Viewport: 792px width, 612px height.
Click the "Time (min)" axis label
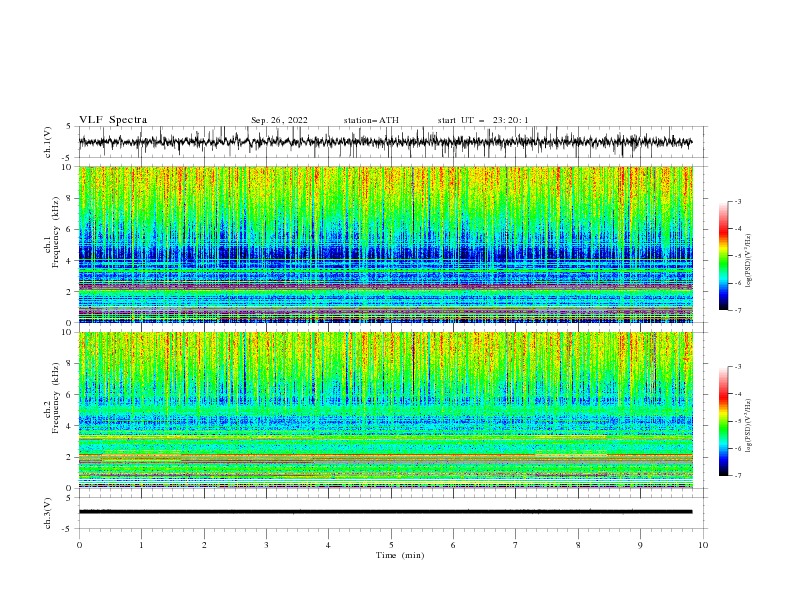coord(400,555)
